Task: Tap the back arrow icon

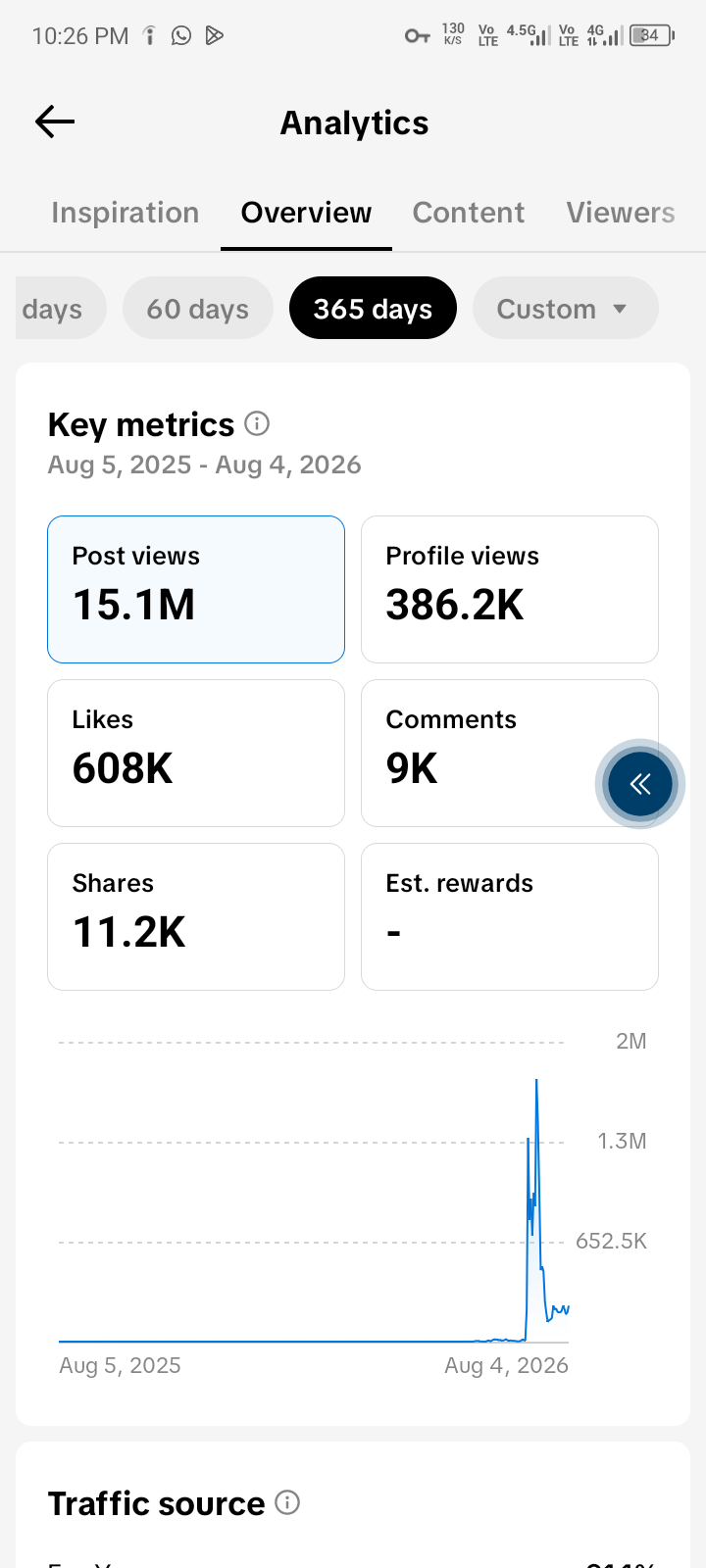Action: [x=55, y=122]
